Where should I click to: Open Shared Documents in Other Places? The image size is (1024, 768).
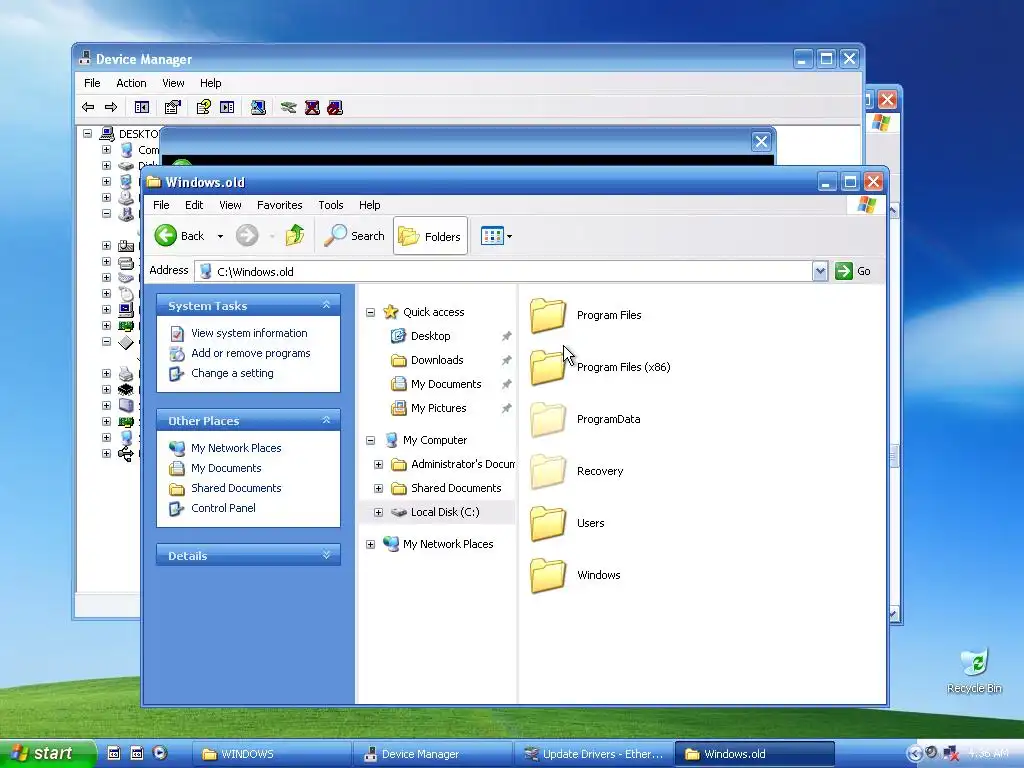[236, 488]
